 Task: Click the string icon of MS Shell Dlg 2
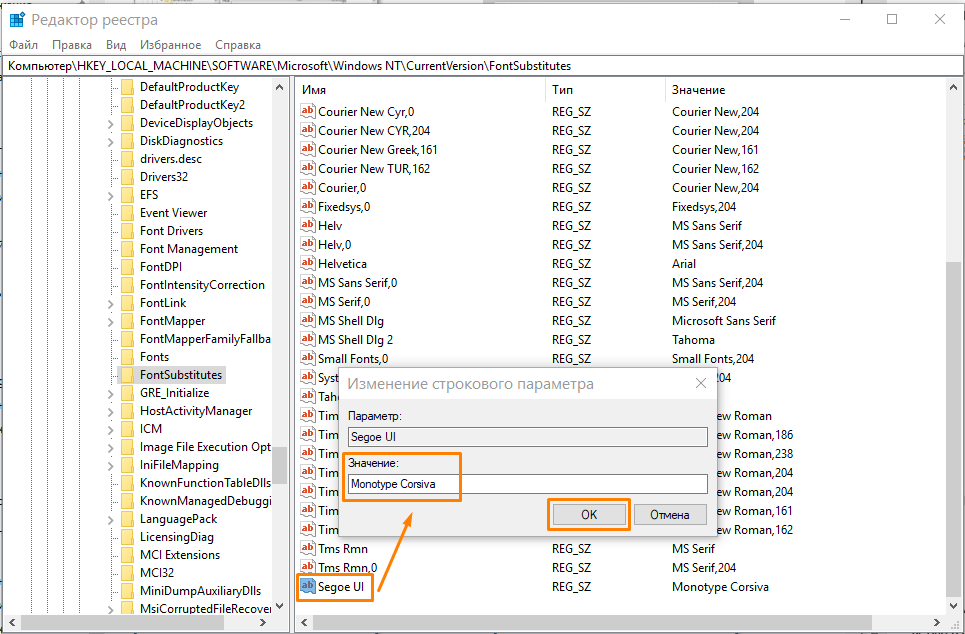pyautogui.click(x=308, y=340)
